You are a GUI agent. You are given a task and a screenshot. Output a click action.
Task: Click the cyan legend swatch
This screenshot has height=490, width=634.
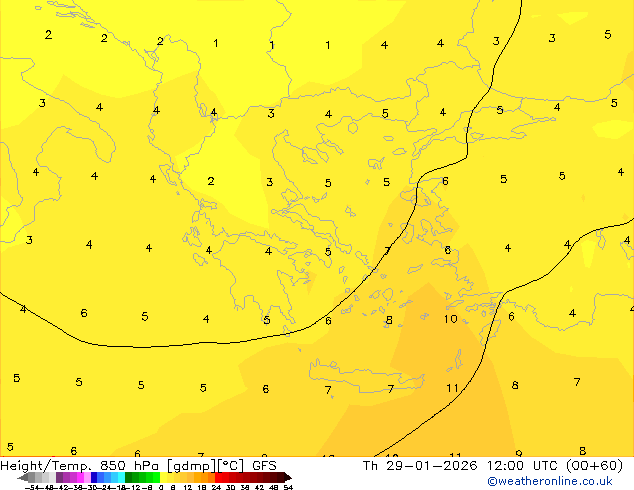click(121, 477)
